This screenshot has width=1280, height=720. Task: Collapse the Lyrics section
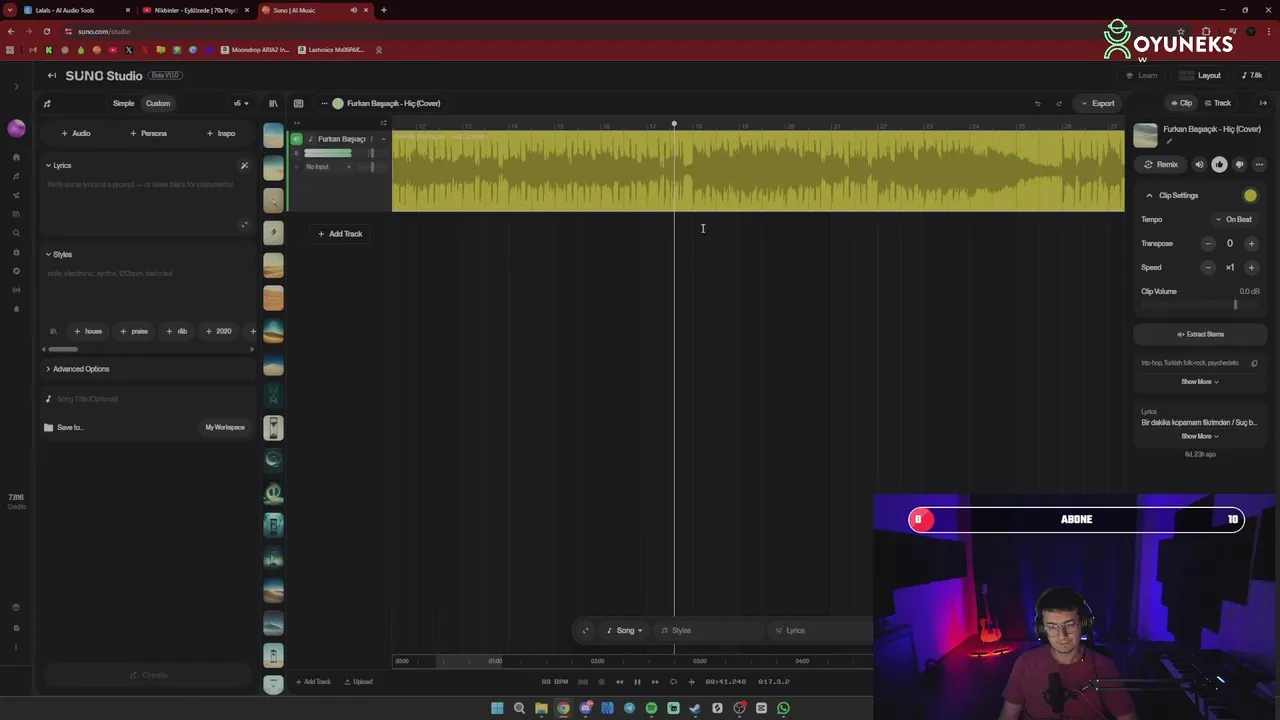(58, 165)
